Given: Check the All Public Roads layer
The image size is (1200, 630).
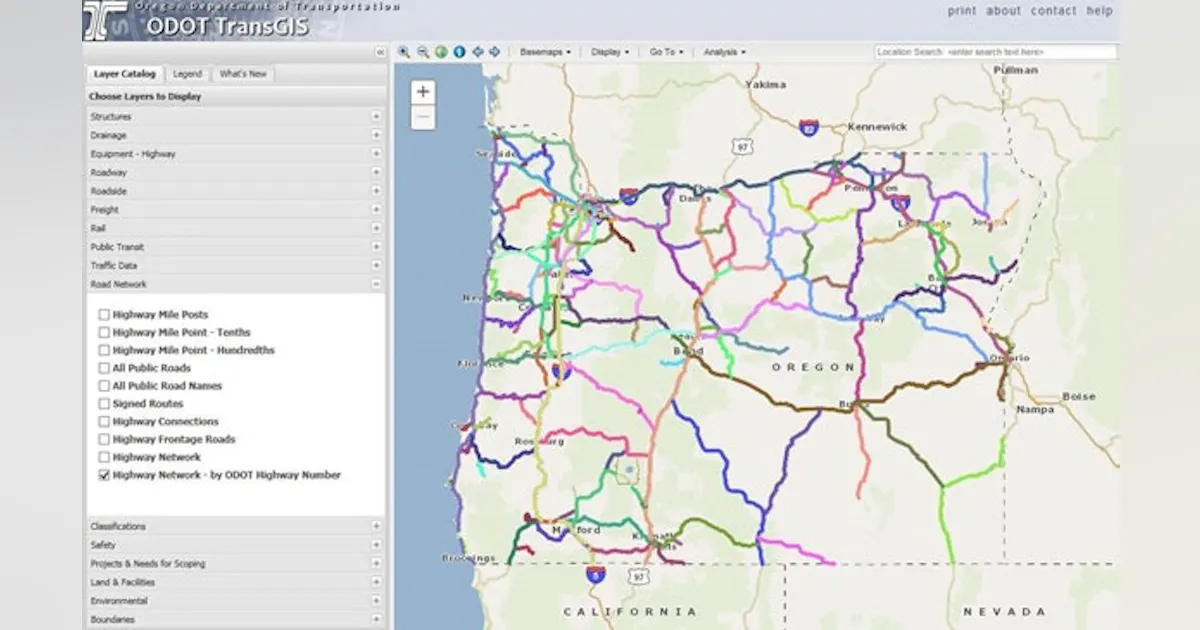Looking at the screenshot, I should [x=104, y=369].
